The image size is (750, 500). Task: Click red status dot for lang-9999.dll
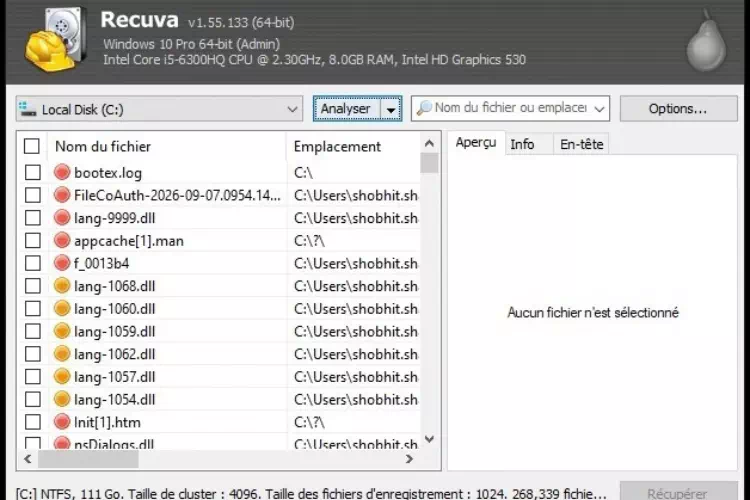tap(62, 217)
